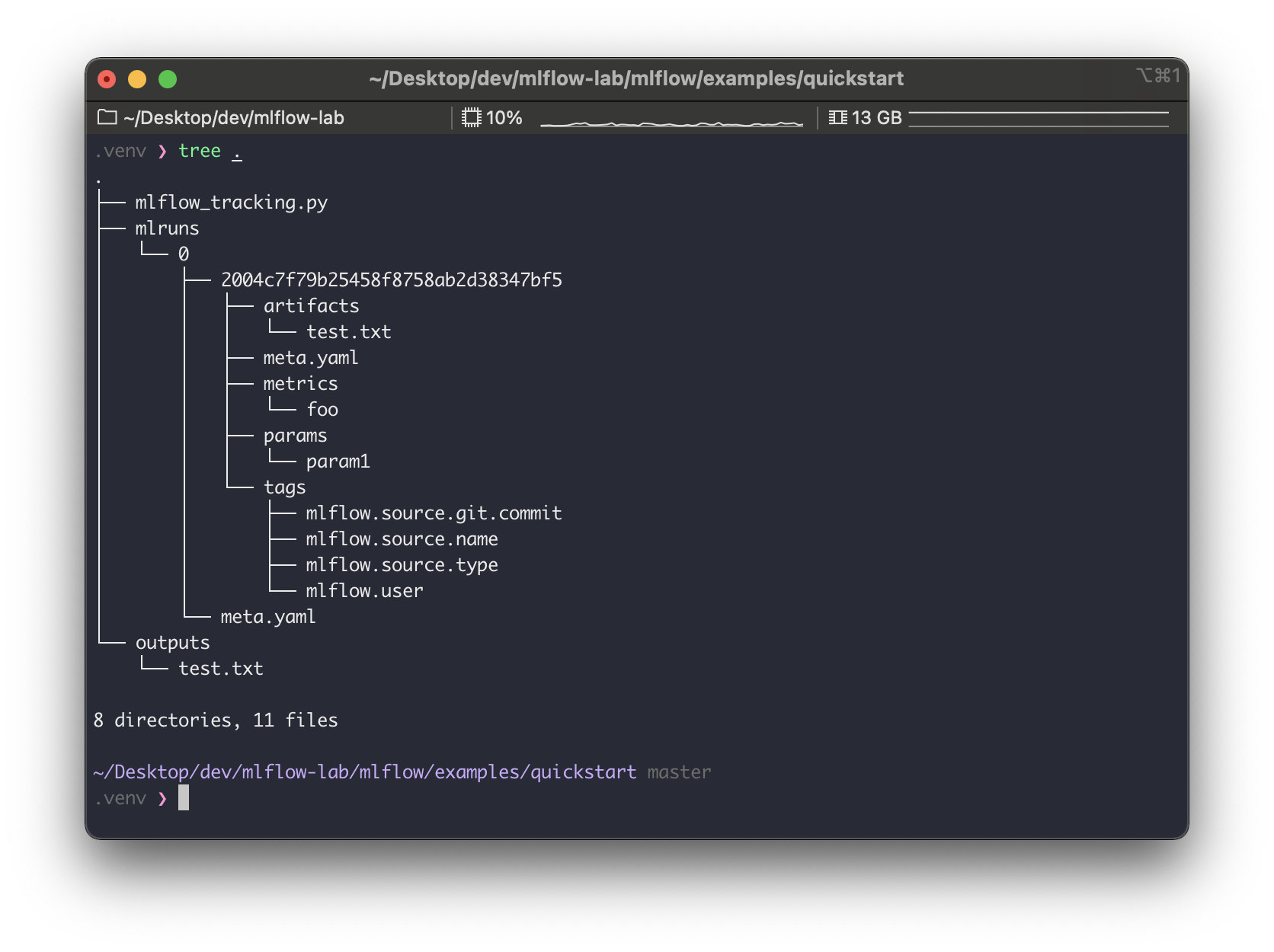Screen dimensions: 1274x952
Task: Click 'meta.yaml' above metrics
Action: pos(311,358)
